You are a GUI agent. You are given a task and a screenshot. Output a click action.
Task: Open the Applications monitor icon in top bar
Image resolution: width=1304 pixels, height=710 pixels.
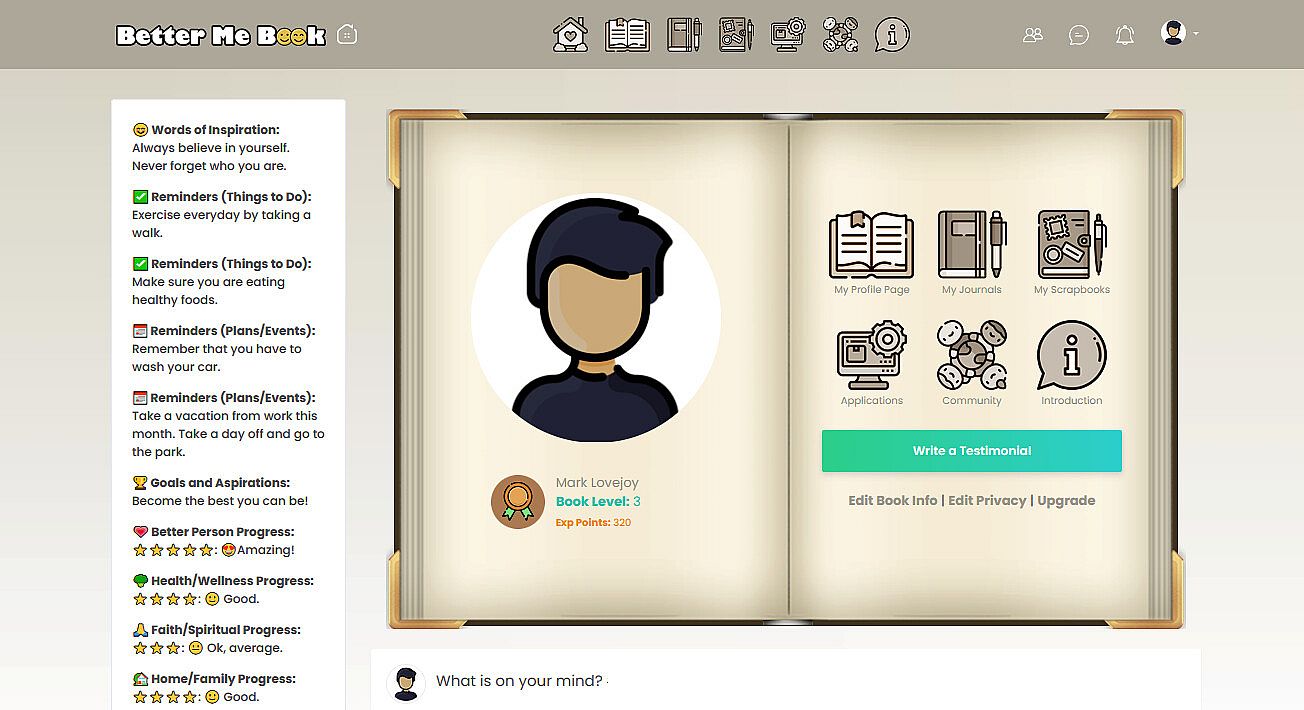(x=788, y=35)
